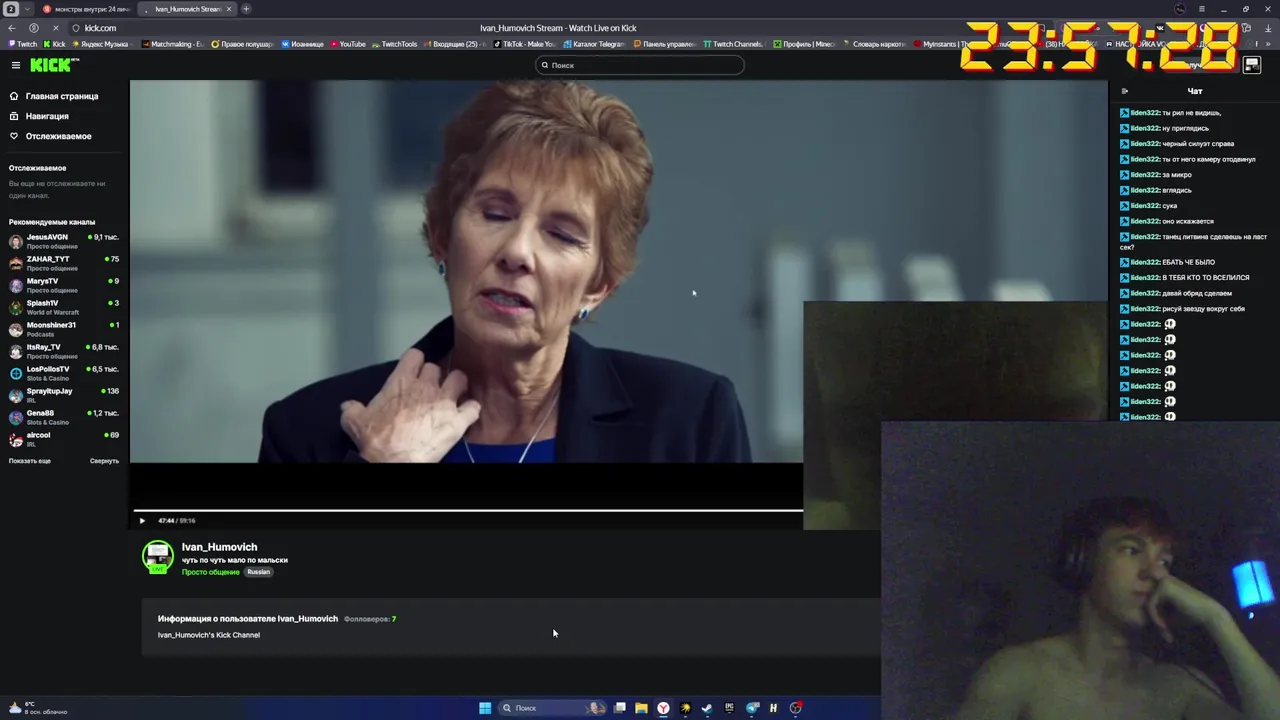Open TwitchTools bookmark
This screenshot has height=720, width=1280.
pos(394,44)
